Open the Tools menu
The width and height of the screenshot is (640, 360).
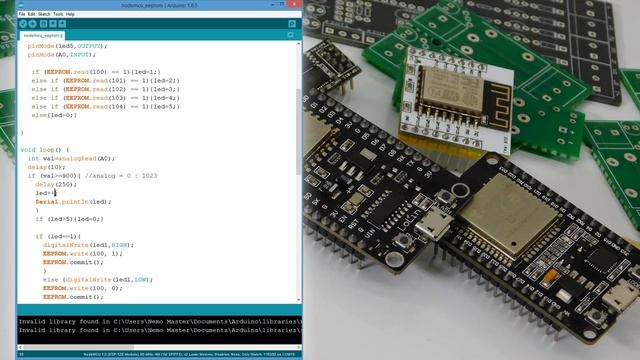(x=58, y=14)
